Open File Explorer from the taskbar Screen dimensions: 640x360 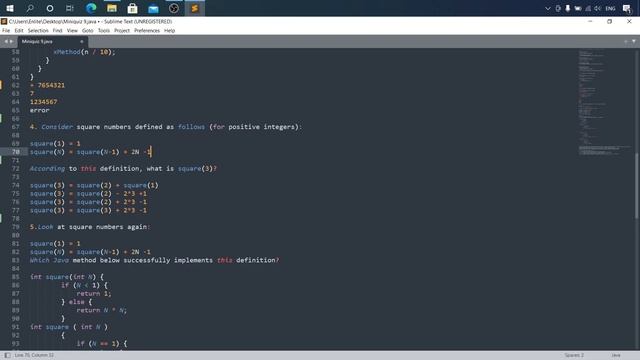112,8
